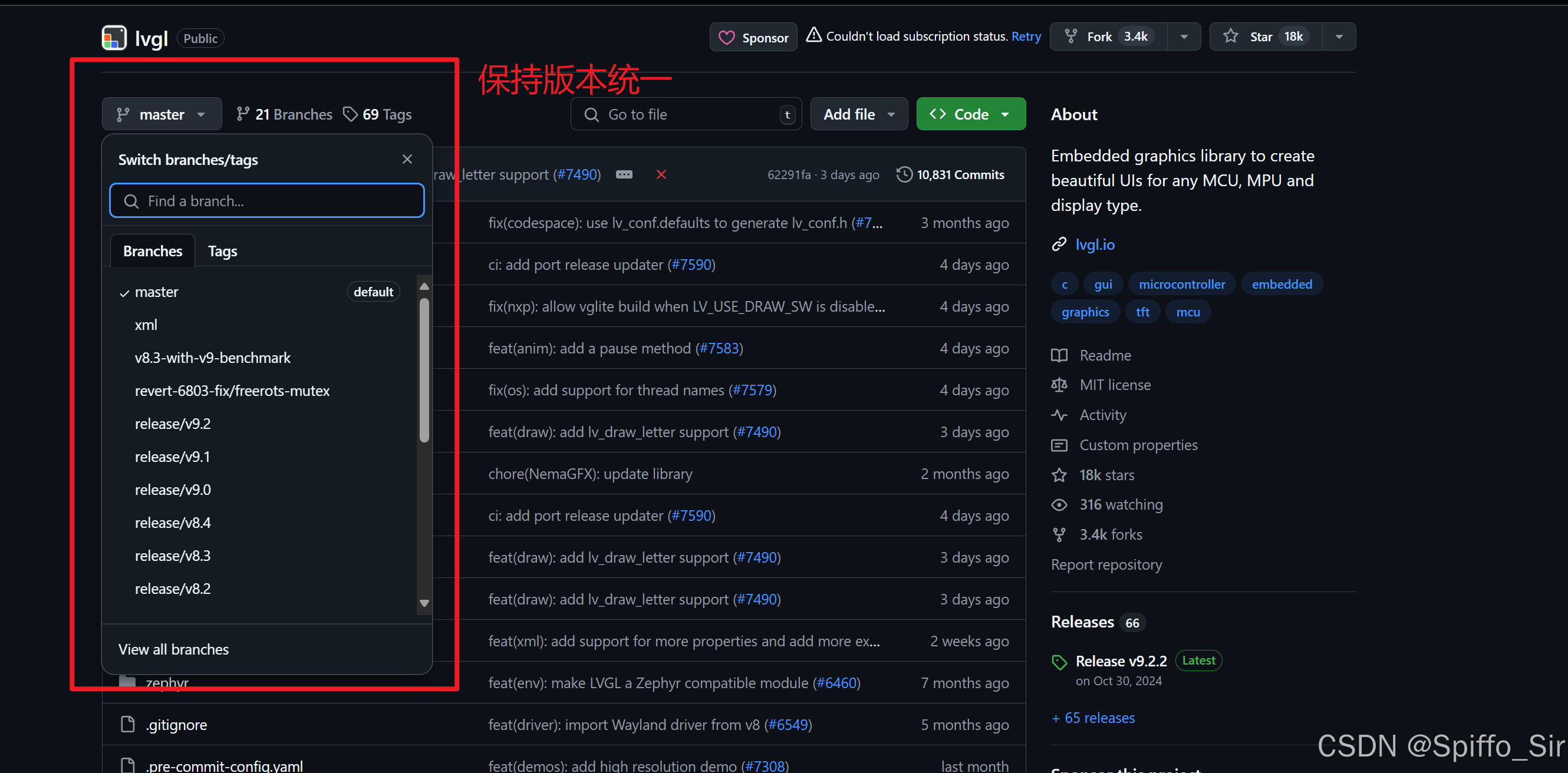Click the tft topic tag
Viewport: 1568px width, 773px height.
1142,312
